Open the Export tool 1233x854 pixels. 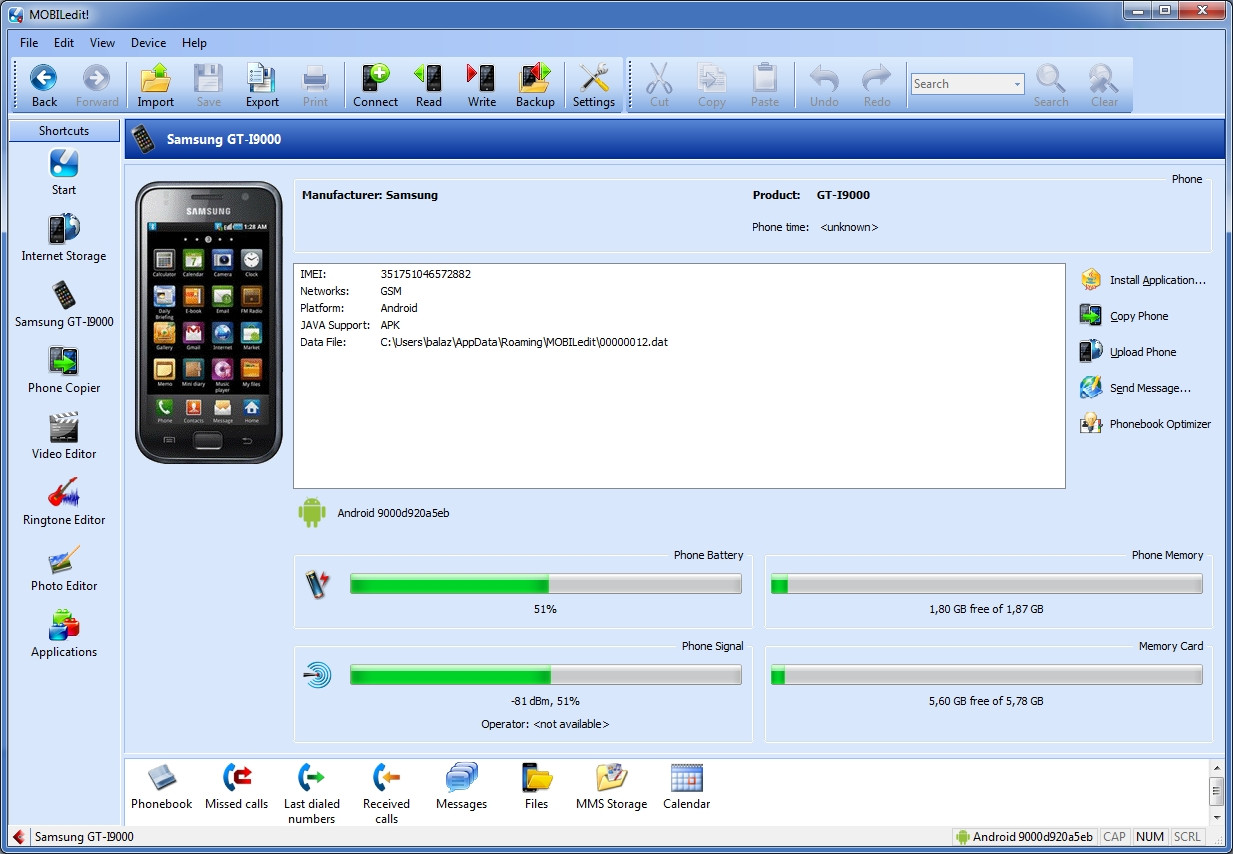coord(262,85)
